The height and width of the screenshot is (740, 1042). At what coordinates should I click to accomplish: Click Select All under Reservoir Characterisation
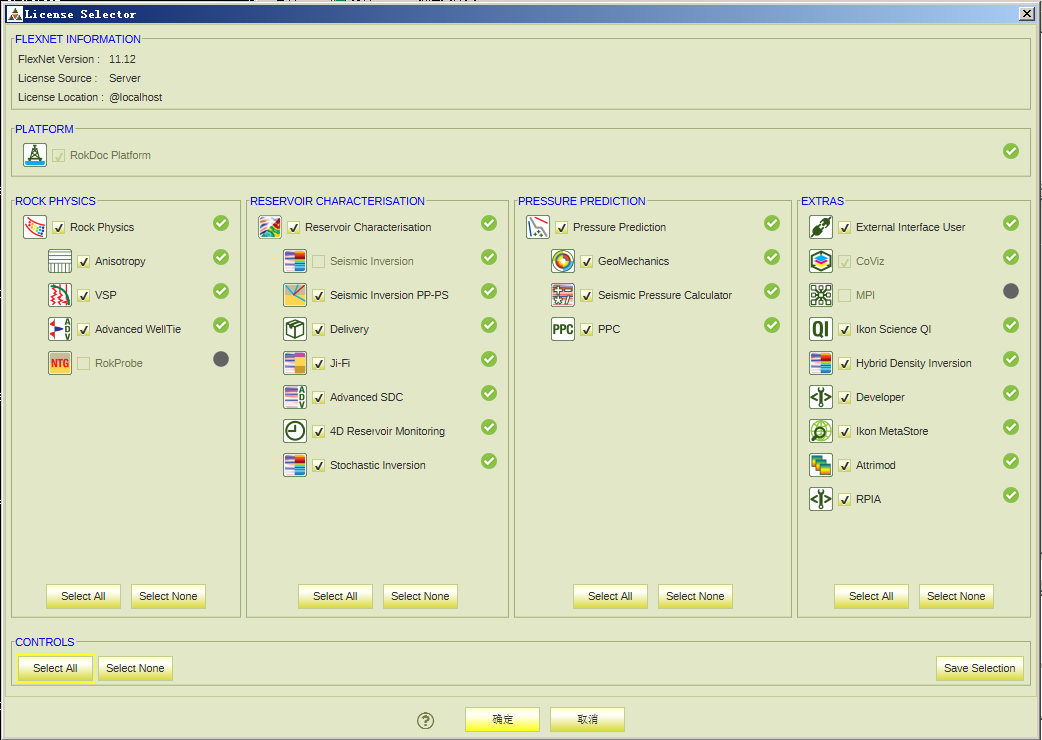click(x=336, y=596)
